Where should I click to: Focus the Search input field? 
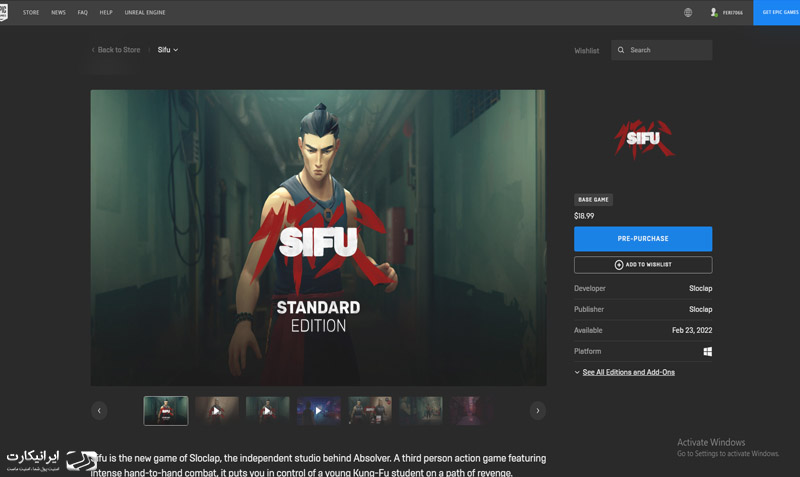(662, 50)
